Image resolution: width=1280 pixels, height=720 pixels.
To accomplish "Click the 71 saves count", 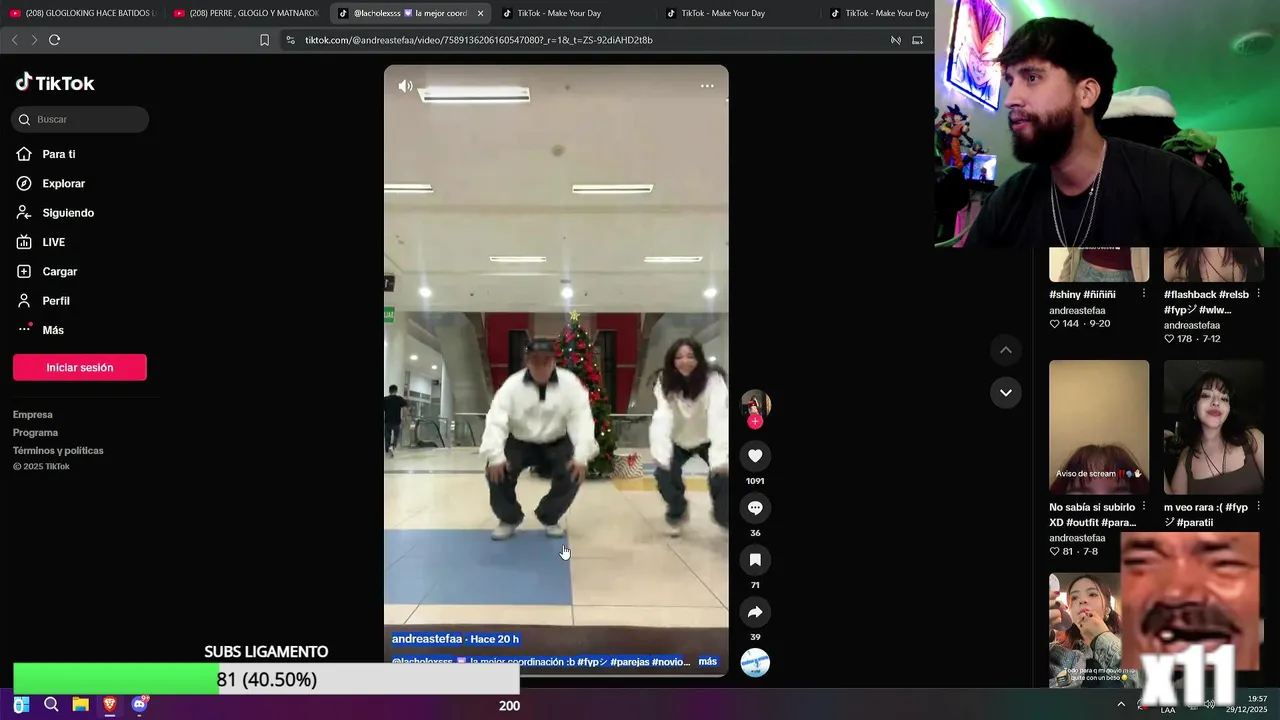I will point(755,585).
